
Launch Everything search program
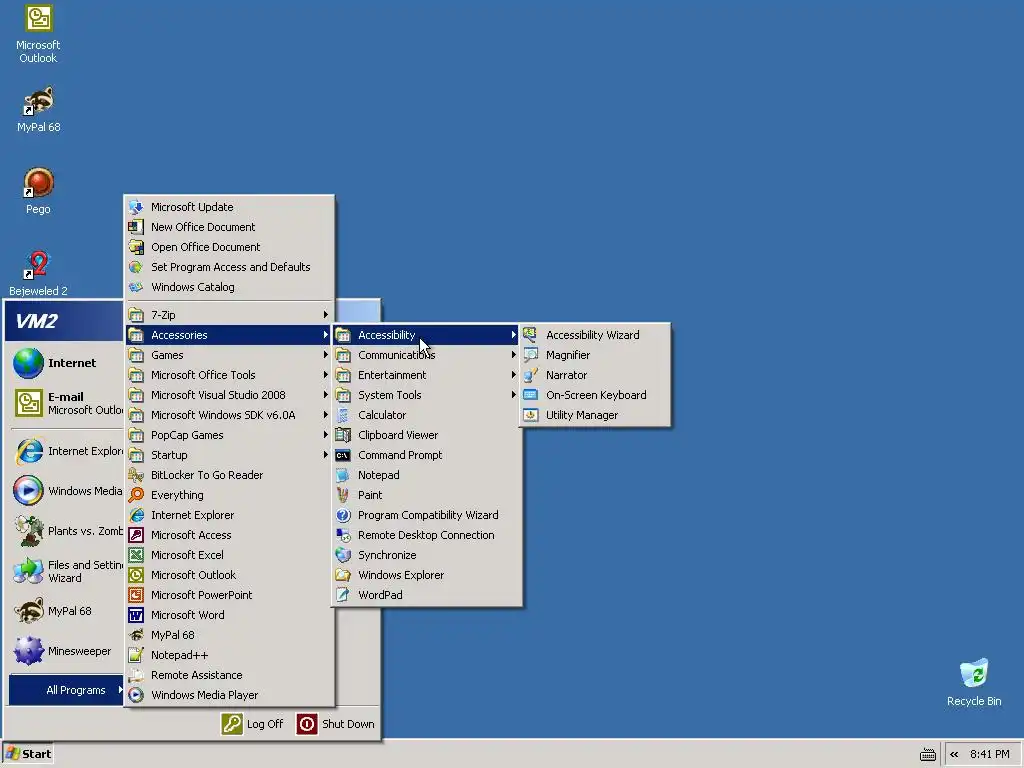coord(229,495)
